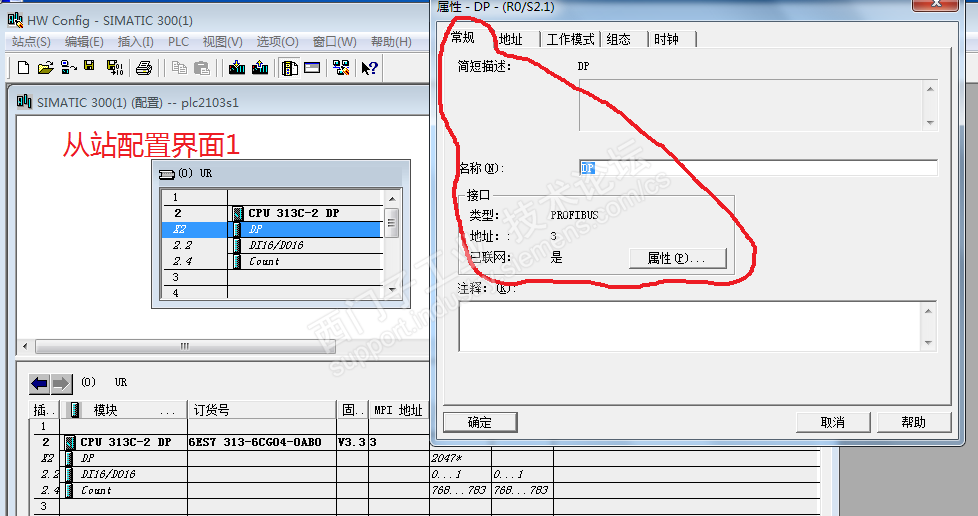Click the short description text box
The height and width of the screenshot is (516, 978).
click(752, 105)
